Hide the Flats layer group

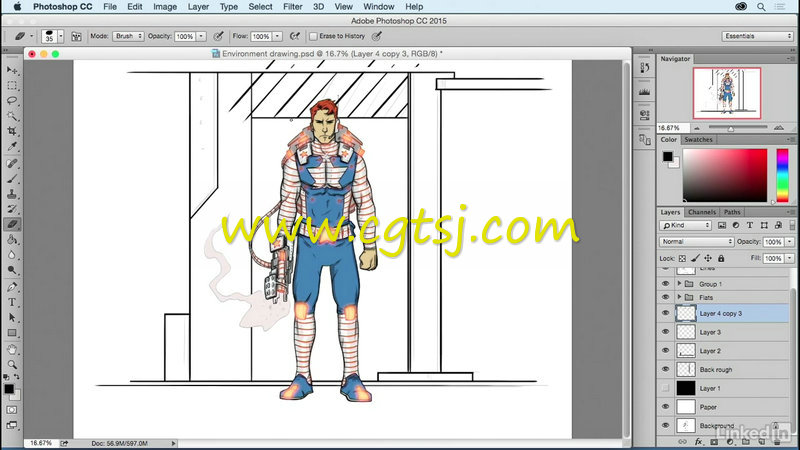tap(665, 297)
